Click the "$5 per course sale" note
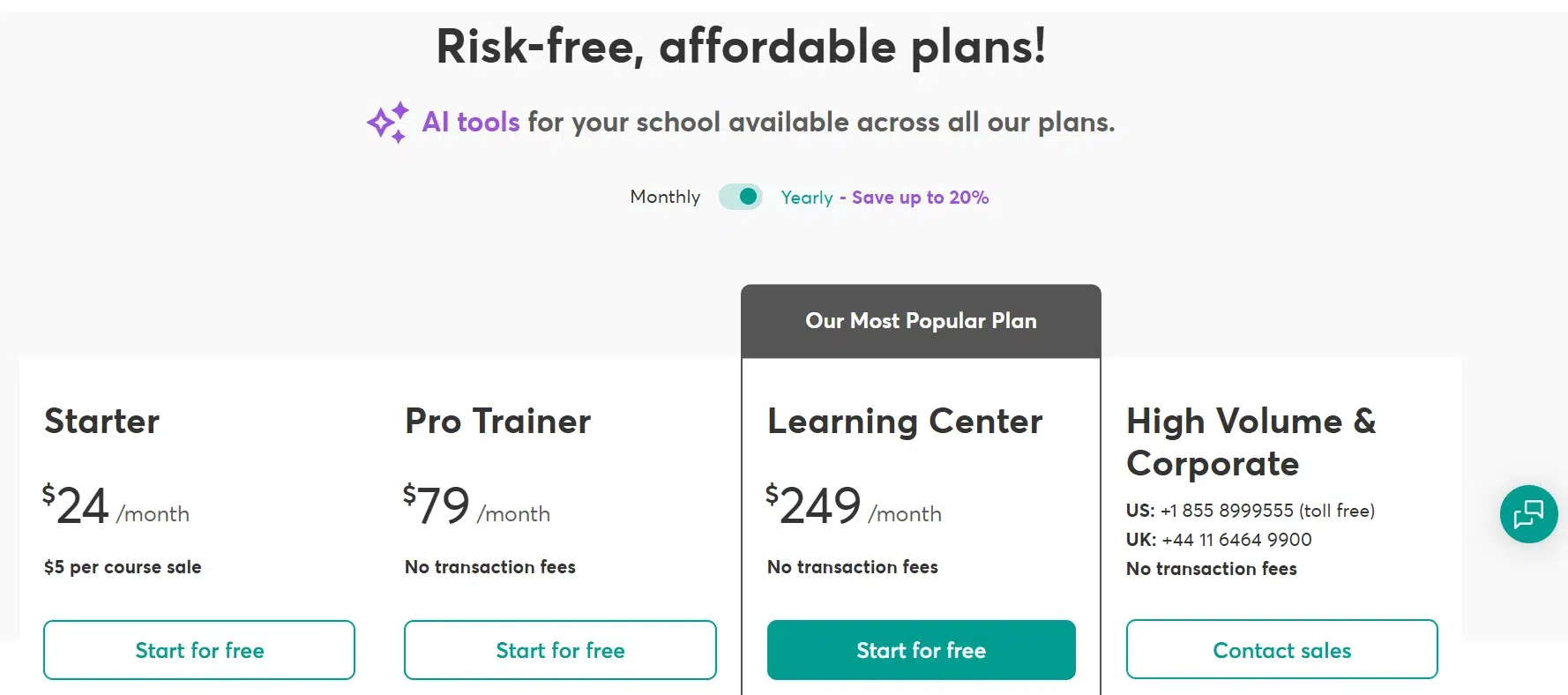The height and width of the screenshot is (695, 1568). 123,567
